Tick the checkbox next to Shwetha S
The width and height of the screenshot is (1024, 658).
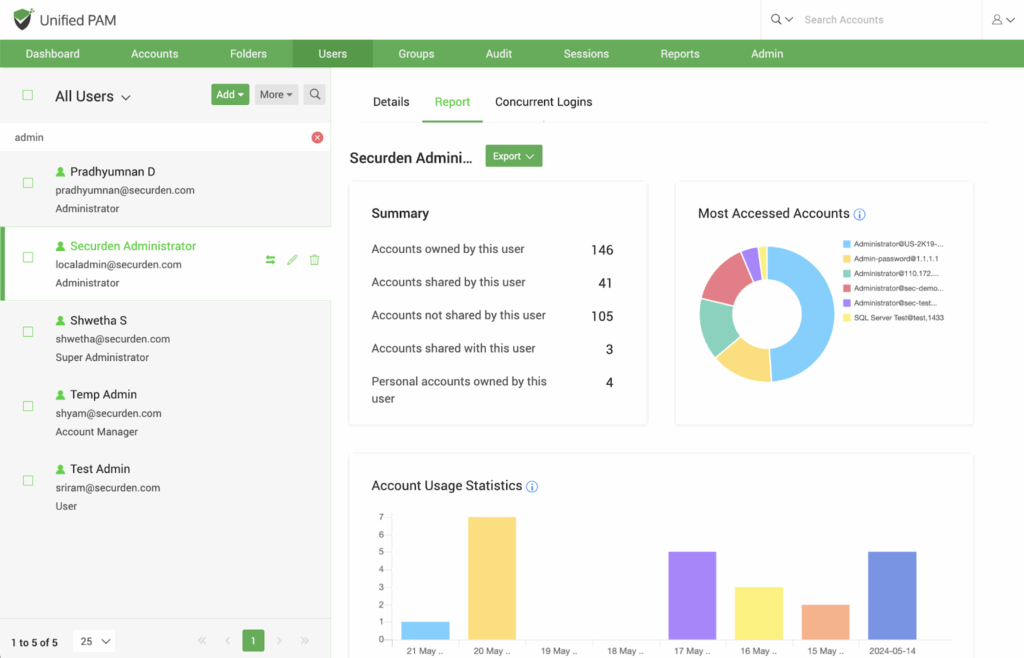(28, 331)
